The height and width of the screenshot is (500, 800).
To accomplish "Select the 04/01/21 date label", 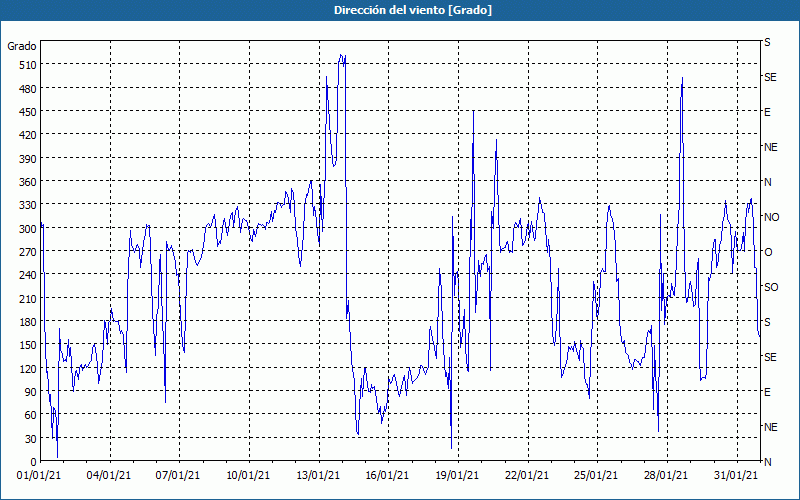I will coord(109,476).
